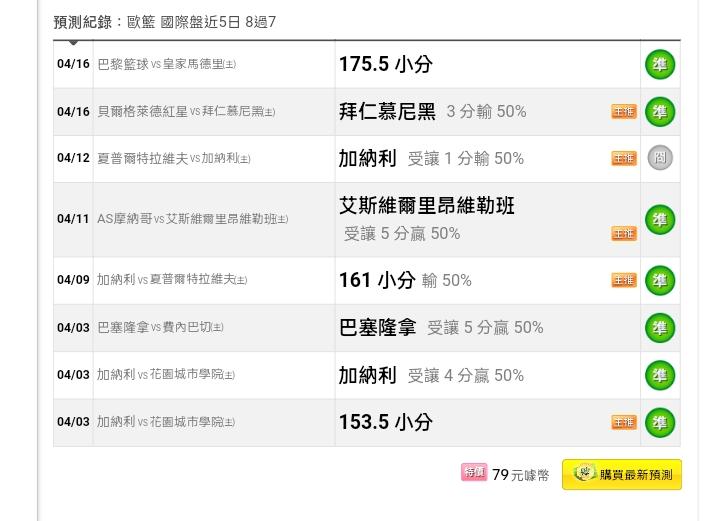This screenshot has width=720, height=521.
Task: Click orange 主推 tag on 161 小分 row
Action: [x=624, y=280]
